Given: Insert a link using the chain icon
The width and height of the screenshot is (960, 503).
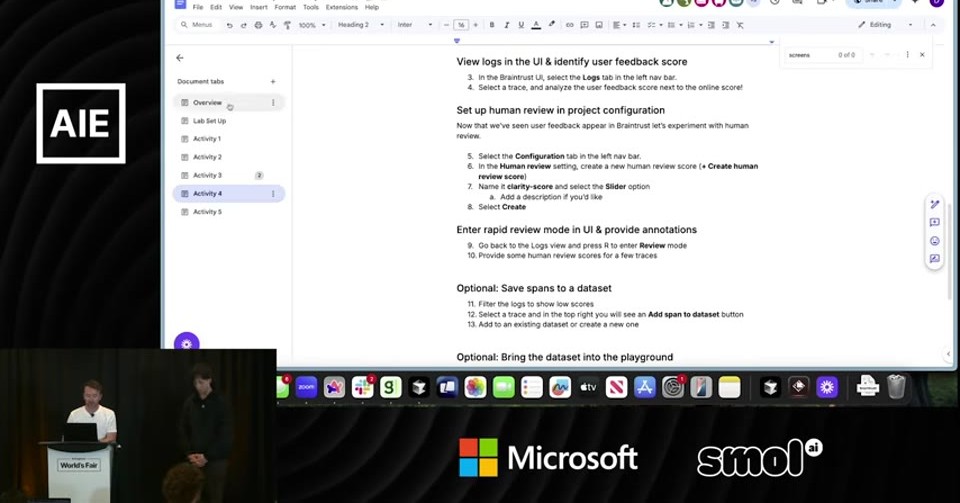Looking at the screenshot, I should (x=569, y=25).
